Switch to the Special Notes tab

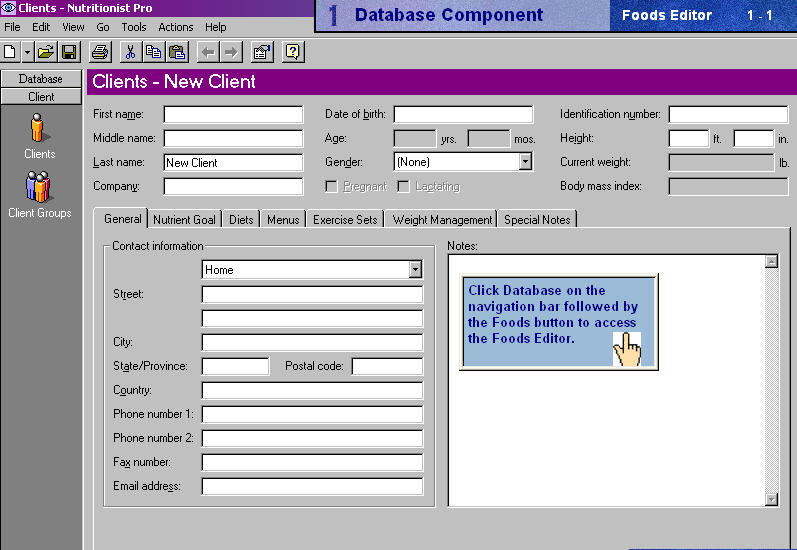click(x=537, y=220)
